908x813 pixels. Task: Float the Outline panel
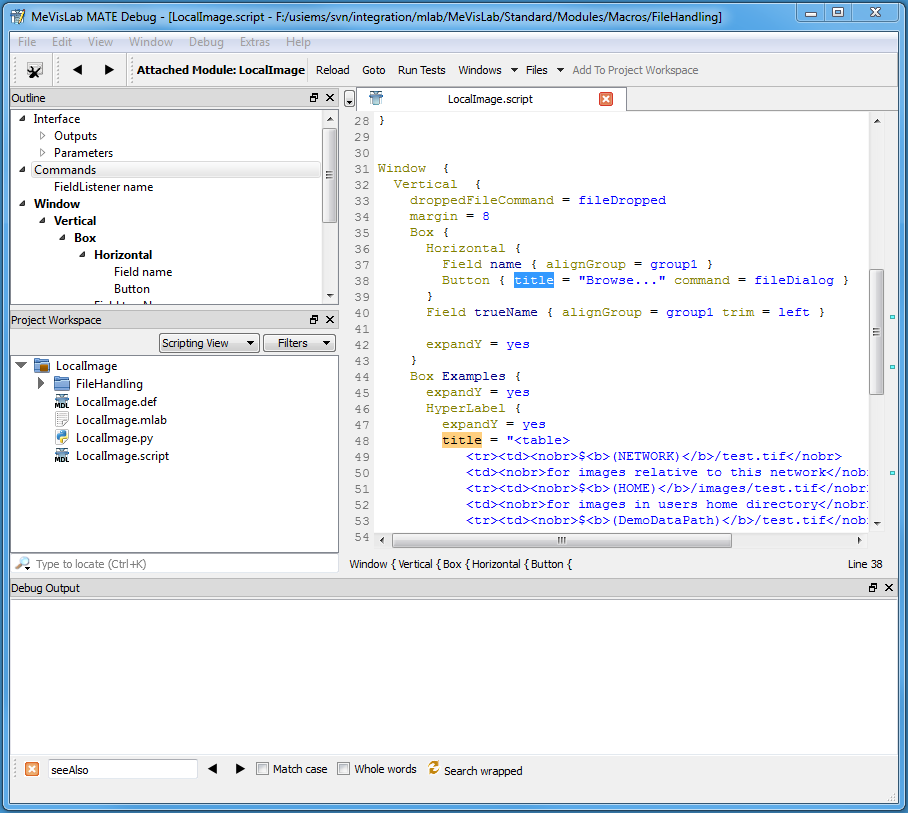[314, 98]
